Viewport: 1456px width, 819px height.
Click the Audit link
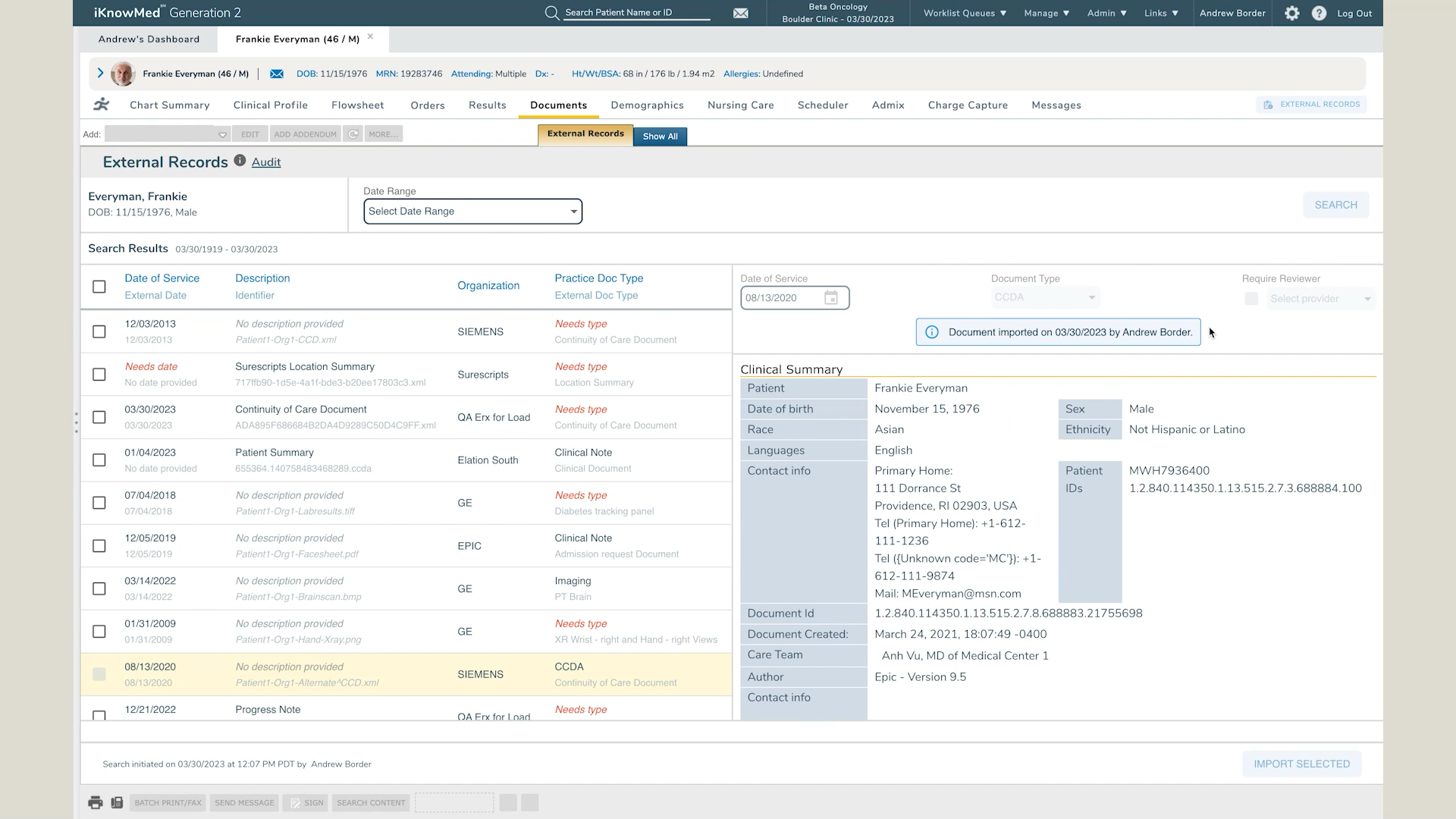tap(266, 162)
